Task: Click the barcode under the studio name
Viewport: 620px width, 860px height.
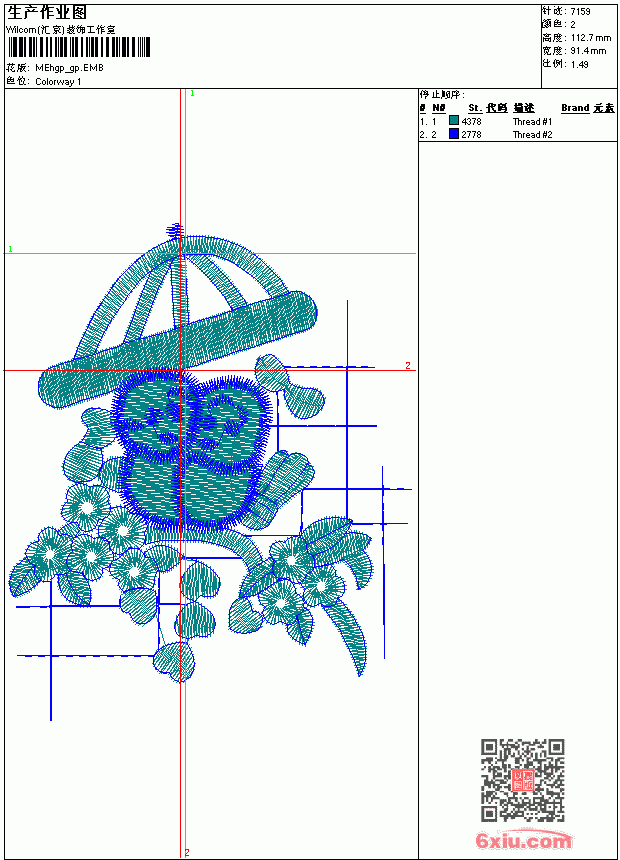Action: click(78, 47)
